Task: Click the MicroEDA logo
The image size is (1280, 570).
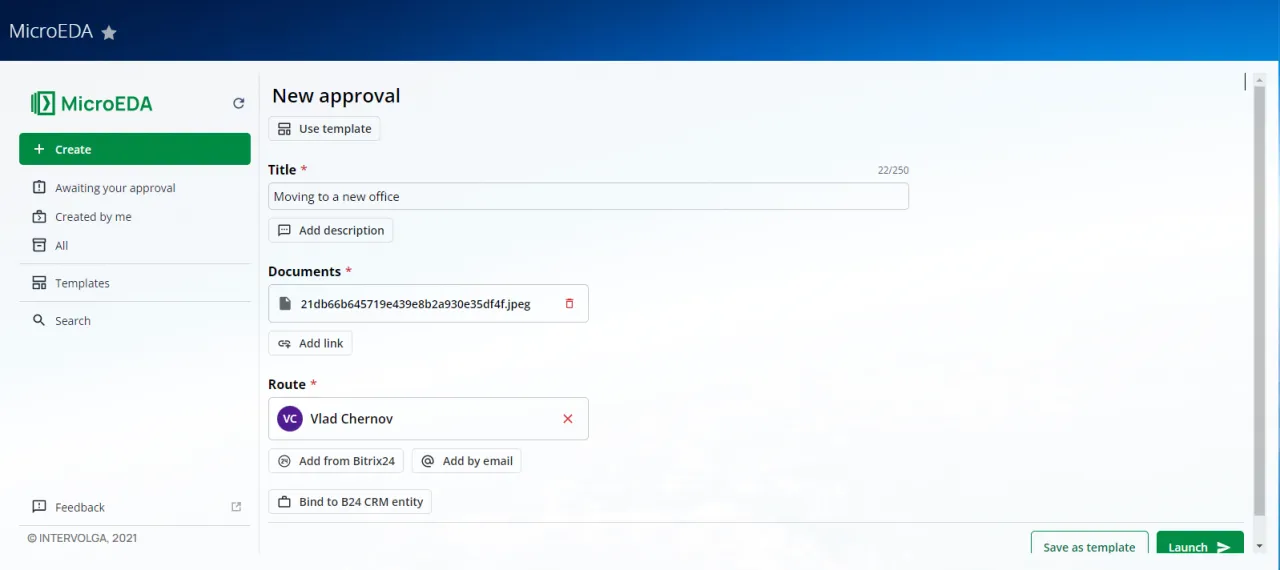Action: 92,103
